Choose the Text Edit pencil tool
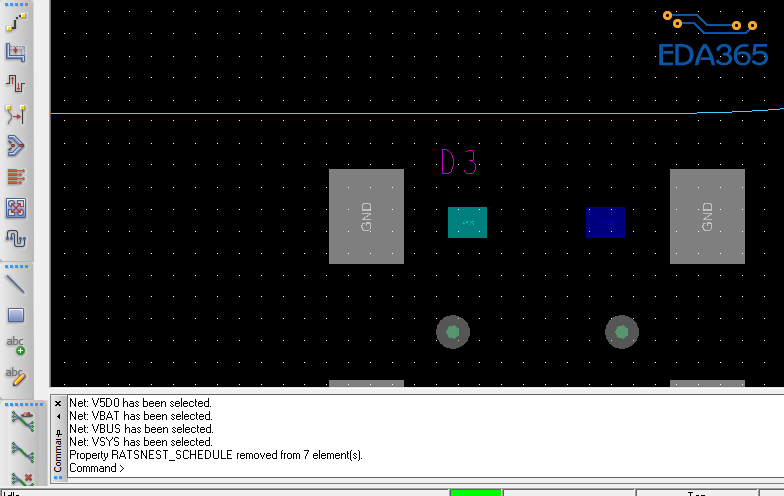This screenshot has width=784, height=496. click(16, 376)
